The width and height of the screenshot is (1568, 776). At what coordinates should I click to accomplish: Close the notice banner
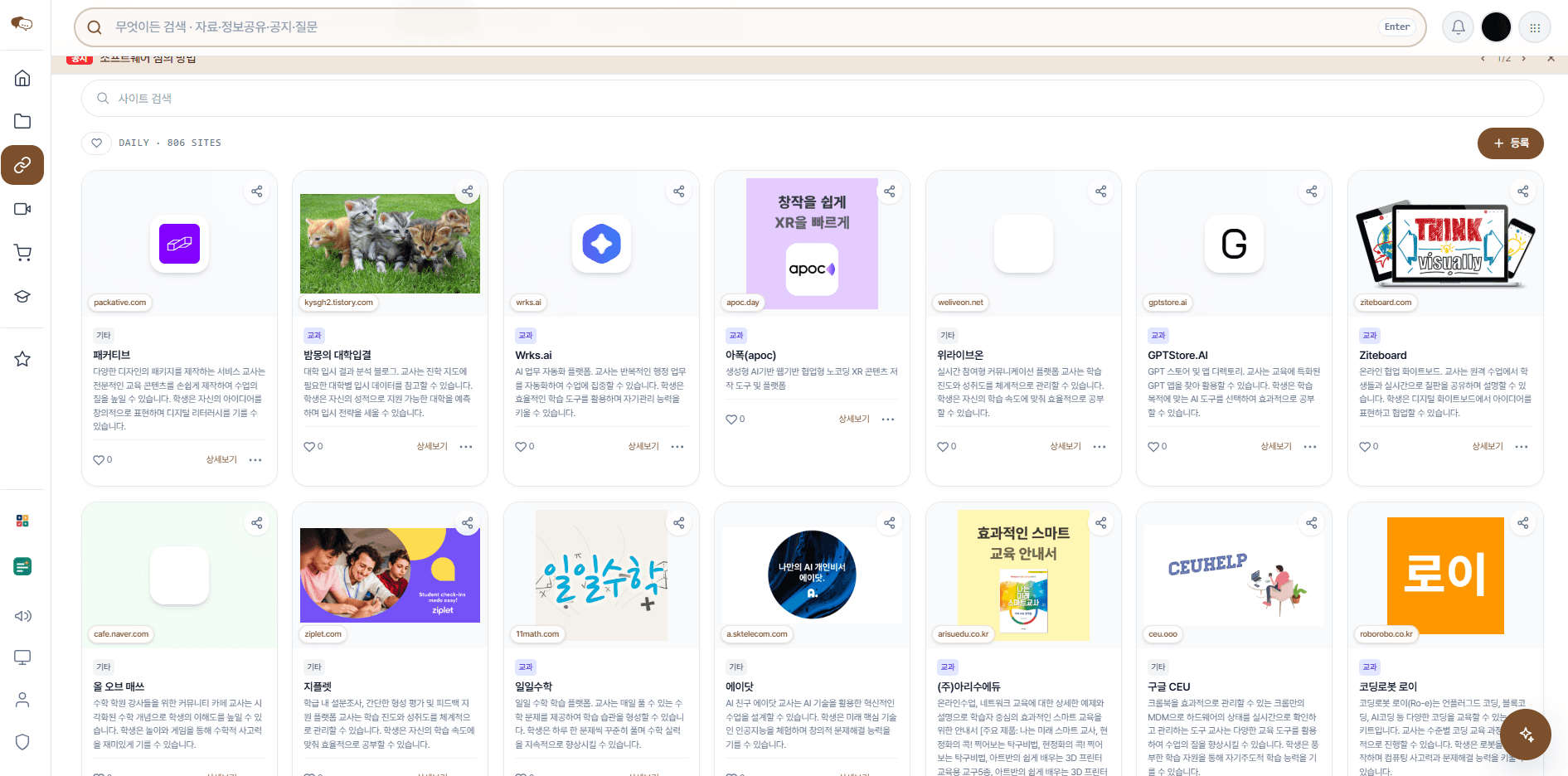click(1551, 59)
